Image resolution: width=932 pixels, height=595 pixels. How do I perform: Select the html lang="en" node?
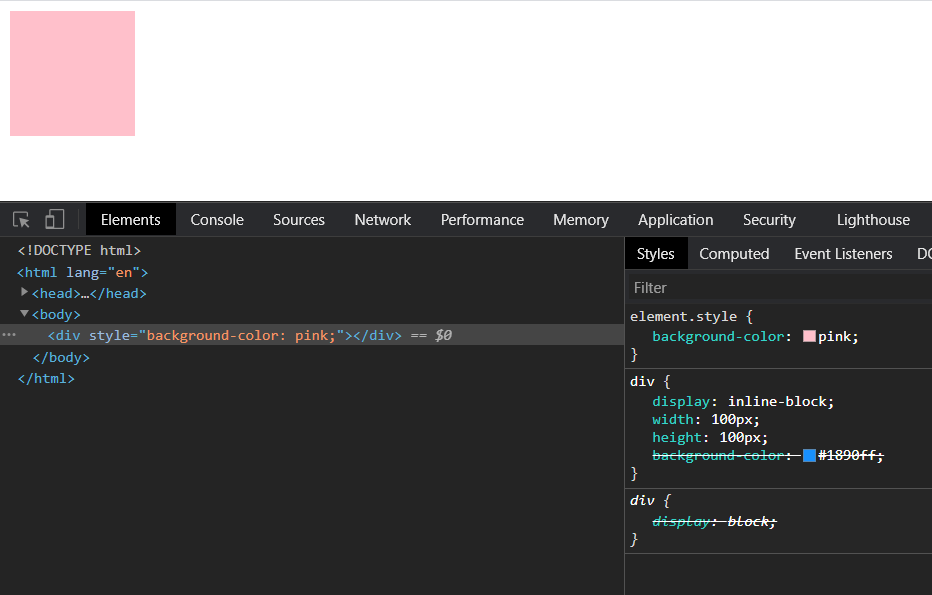pyautogui.click(x=82, y=272)
